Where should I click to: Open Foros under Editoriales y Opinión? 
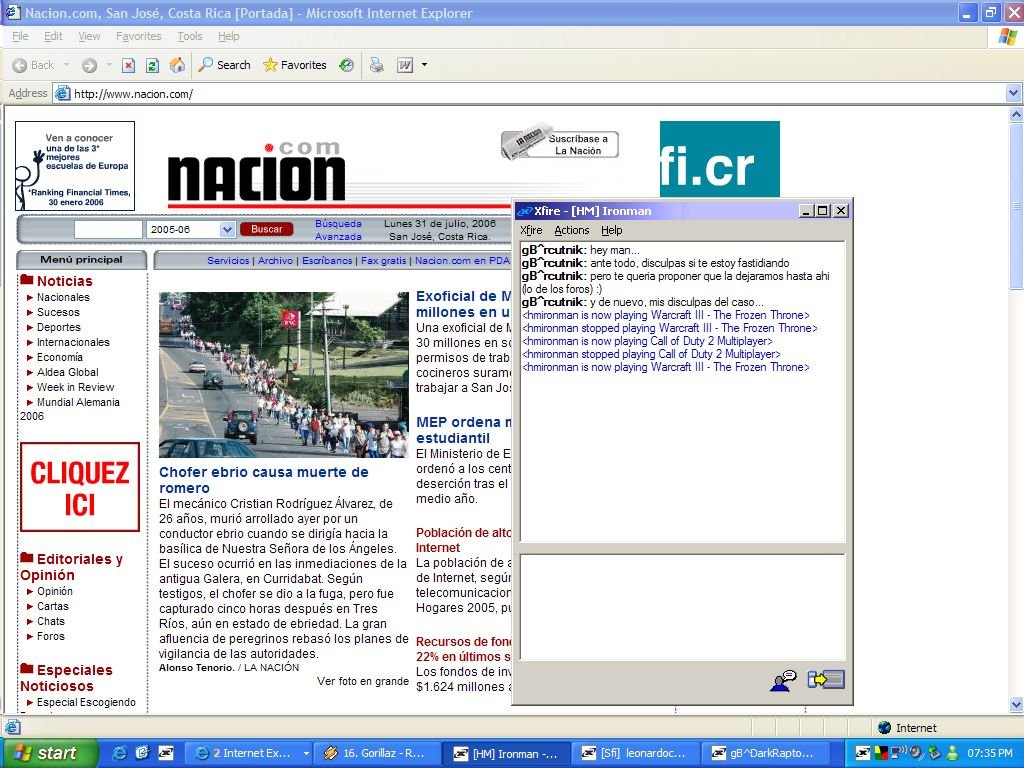[51, 636]
